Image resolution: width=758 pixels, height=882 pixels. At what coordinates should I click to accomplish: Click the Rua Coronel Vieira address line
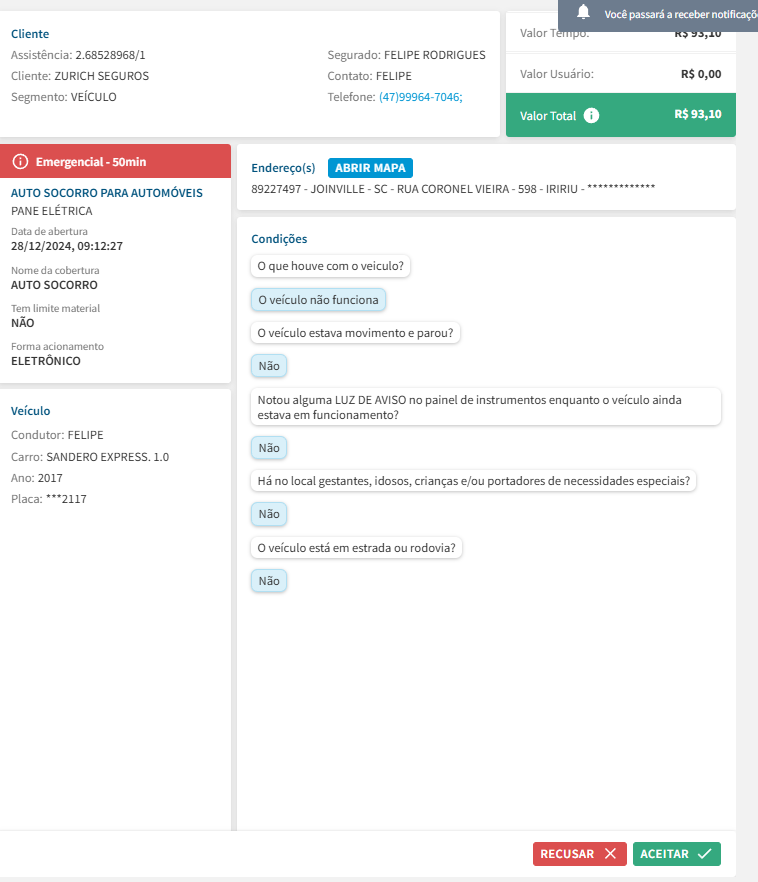[x=455, y=188]
